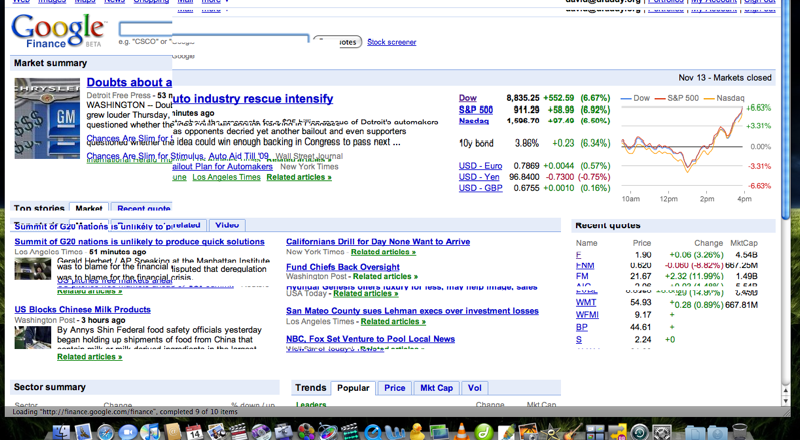800x440 pixels.
Task: Open FNM ticker in Recent quotes
Action: pos(585,265)
